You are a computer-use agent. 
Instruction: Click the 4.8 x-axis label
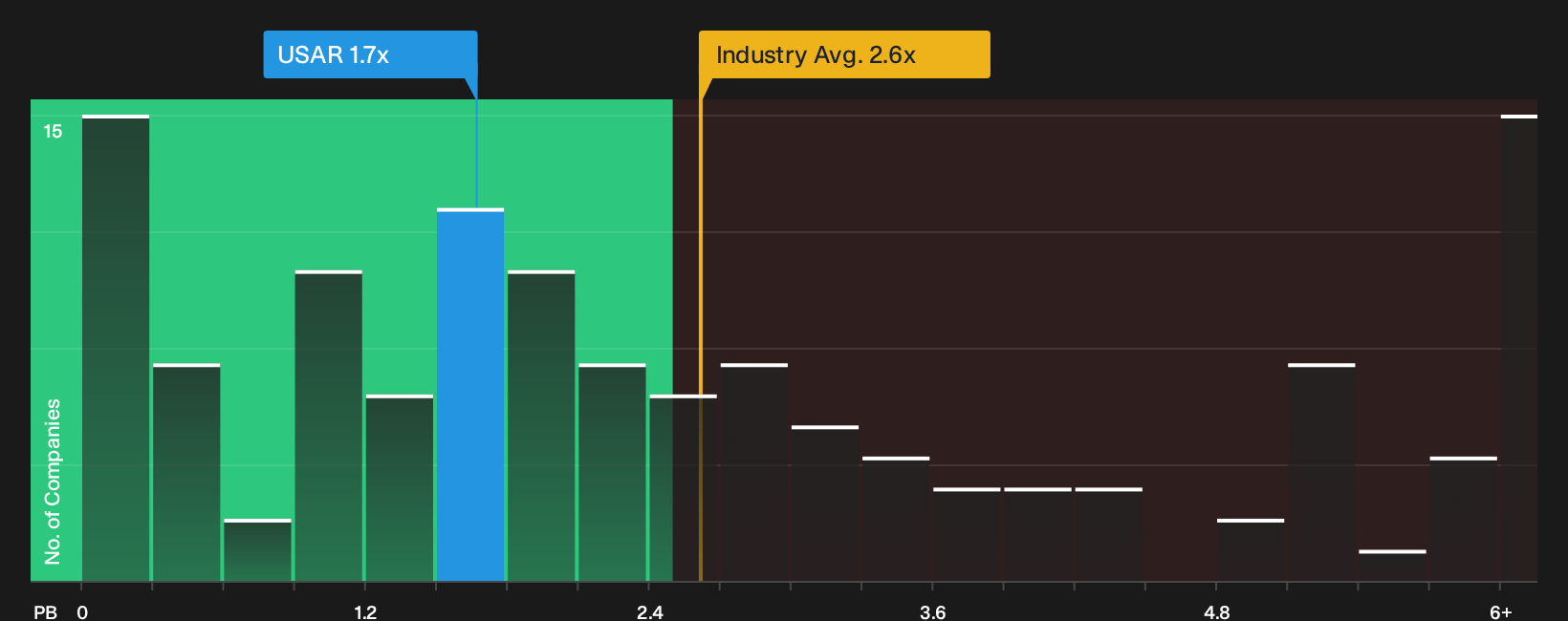[1216, 611]
